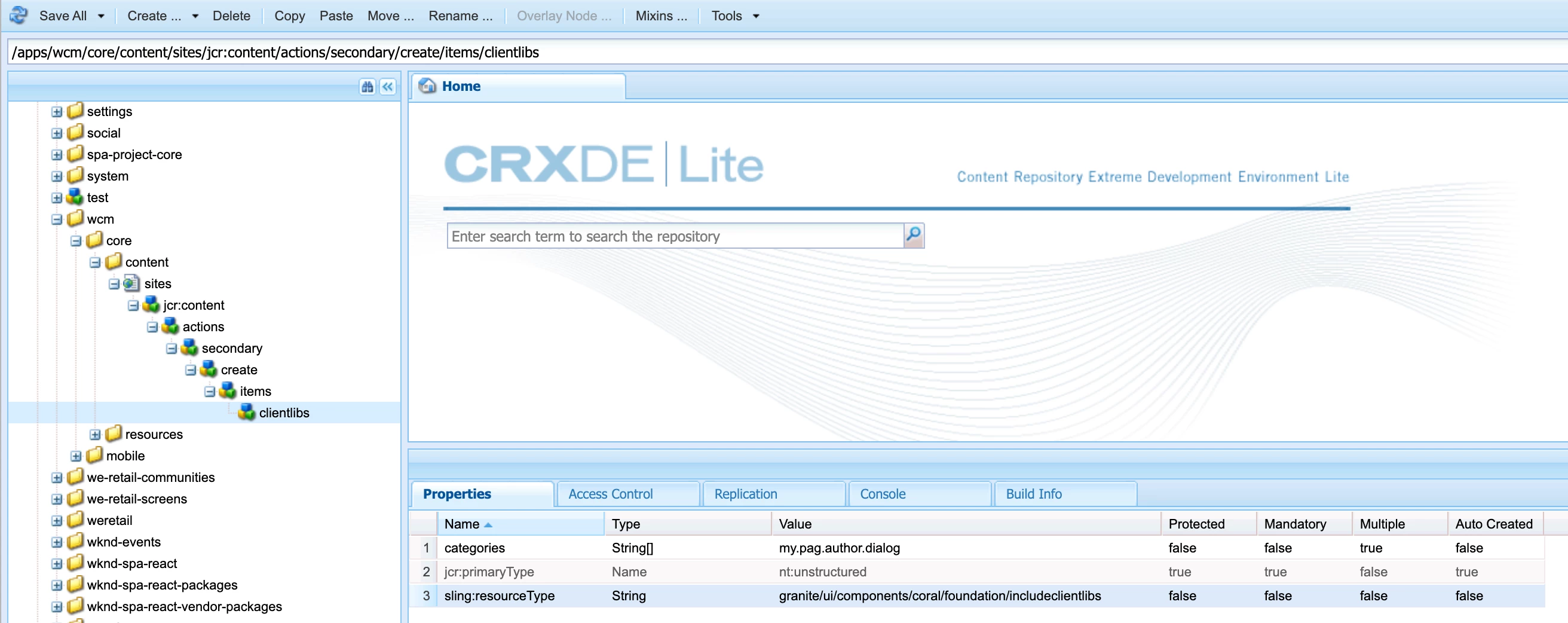Click the secondary node cubes icon
The image size is (1568, 623).
point(189,348)
